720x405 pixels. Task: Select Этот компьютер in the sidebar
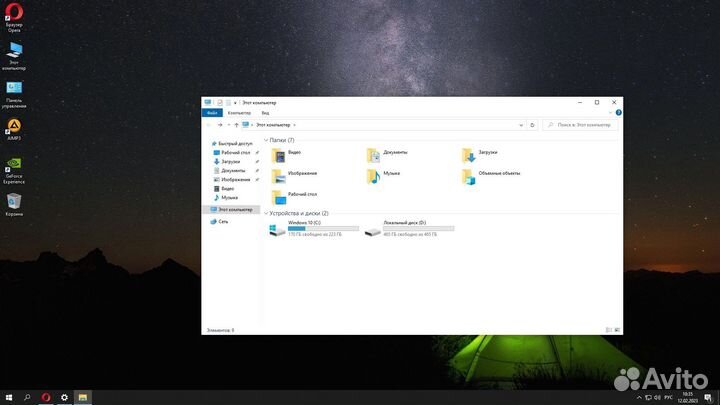coord(231,209)
